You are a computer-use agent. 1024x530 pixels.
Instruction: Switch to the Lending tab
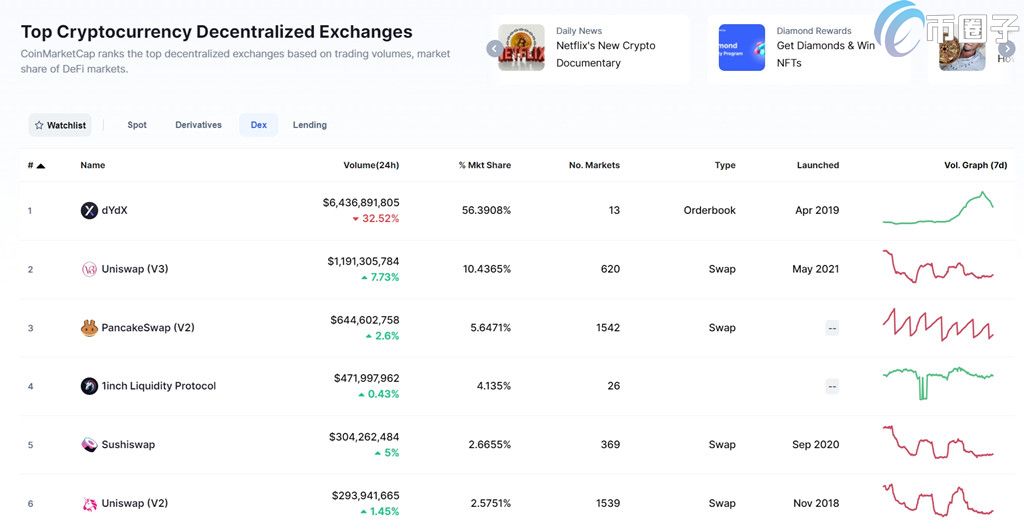[310, 125]
